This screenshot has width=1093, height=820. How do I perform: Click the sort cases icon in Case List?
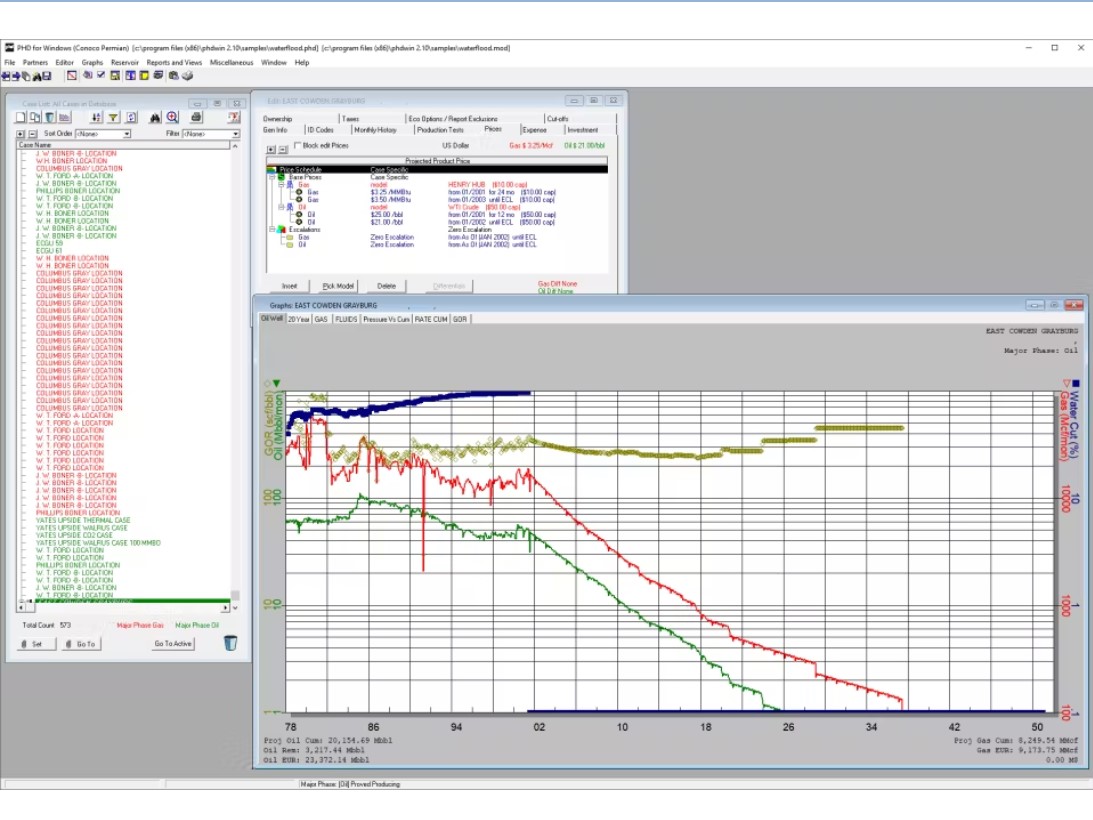(x=97, y=118)
